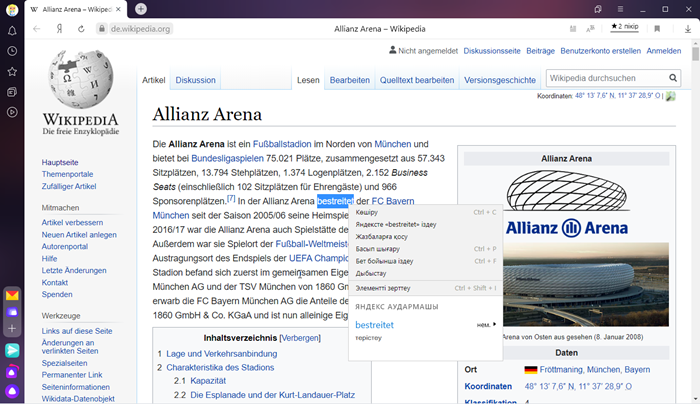Screen dimensions: 700x404
Task: Choose 'Бет бойынша іздеу' menu item
Action: click(425, 261)
